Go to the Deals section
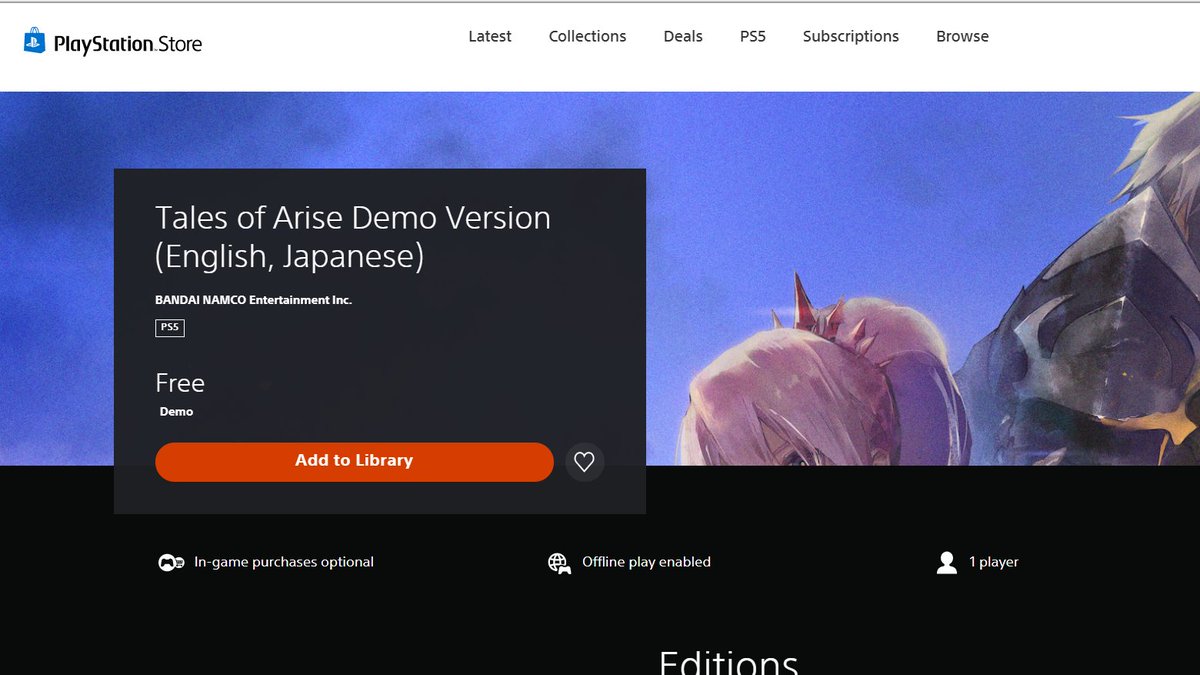 coord(683,36)
